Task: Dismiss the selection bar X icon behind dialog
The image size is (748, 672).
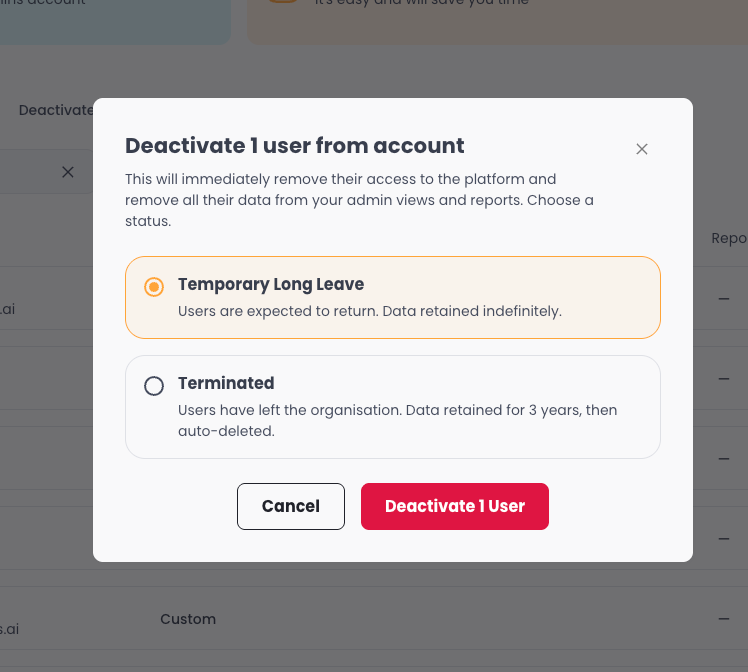Action: point(68,172)
